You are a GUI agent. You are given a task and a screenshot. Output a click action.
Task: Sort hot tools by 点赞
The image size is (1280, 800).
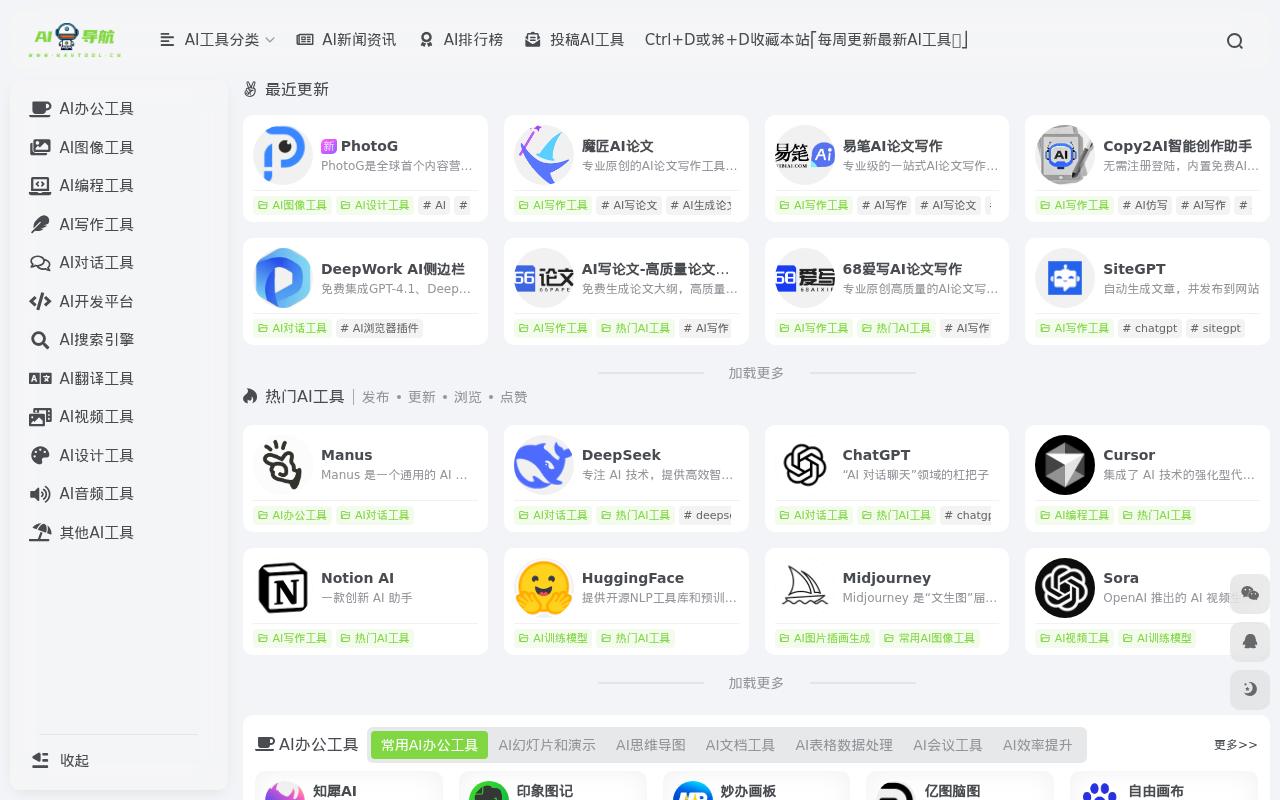point(514,397)
